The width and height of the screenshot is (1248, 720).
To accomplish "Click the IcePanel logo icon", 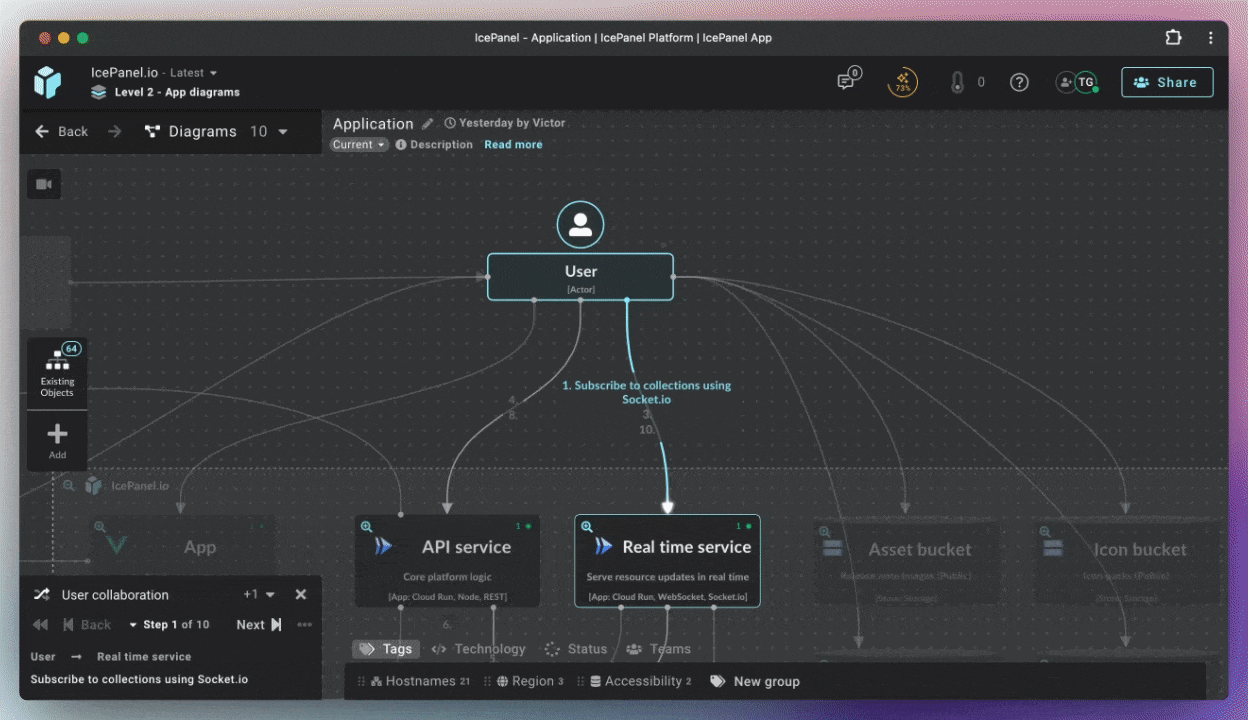I will pos(47,82).
